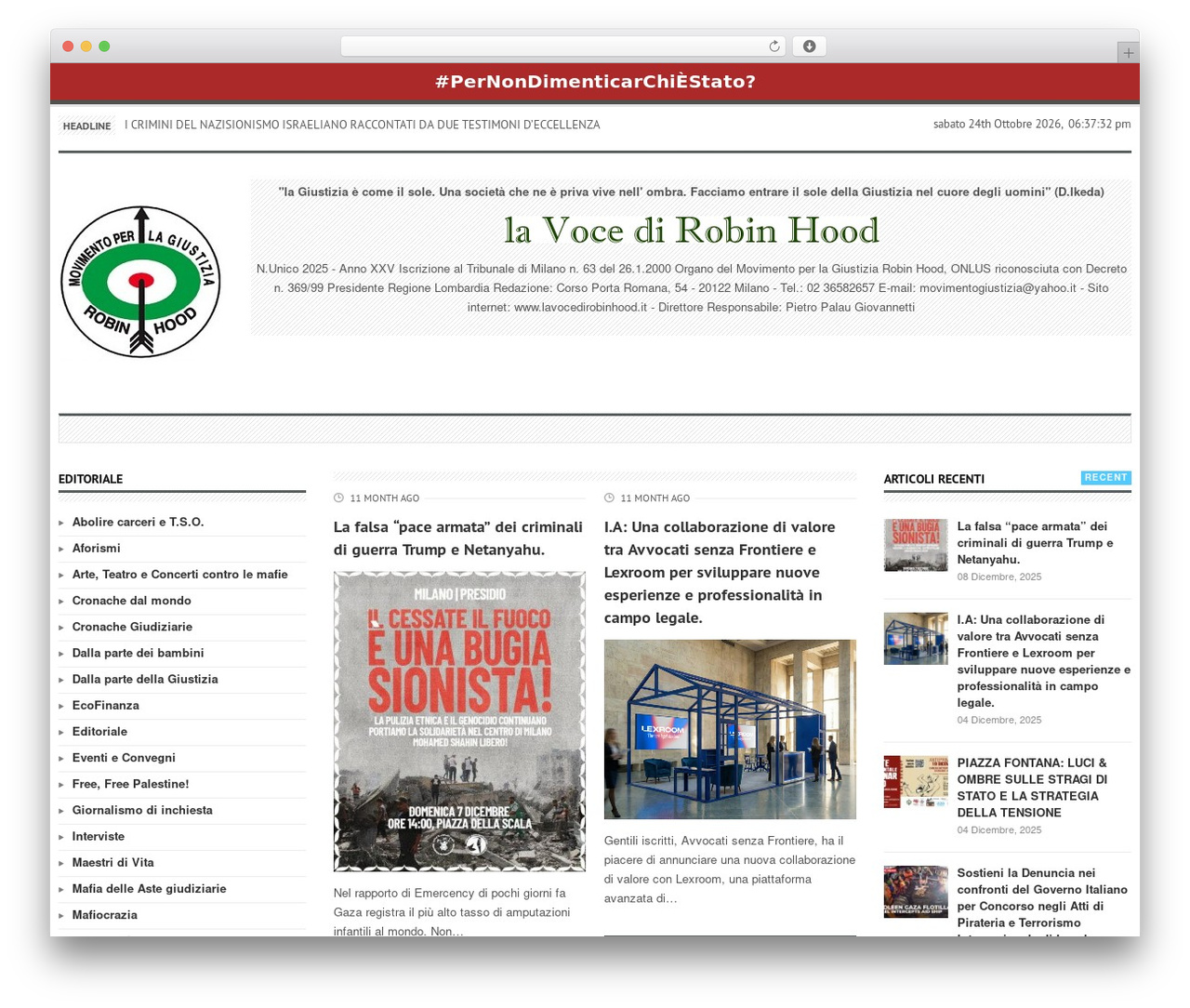Image resolution: width=1190 pixels, height=1008 pixels.
Task: Open Dalla parte della Giustizia category
Action: click(145, 679)
